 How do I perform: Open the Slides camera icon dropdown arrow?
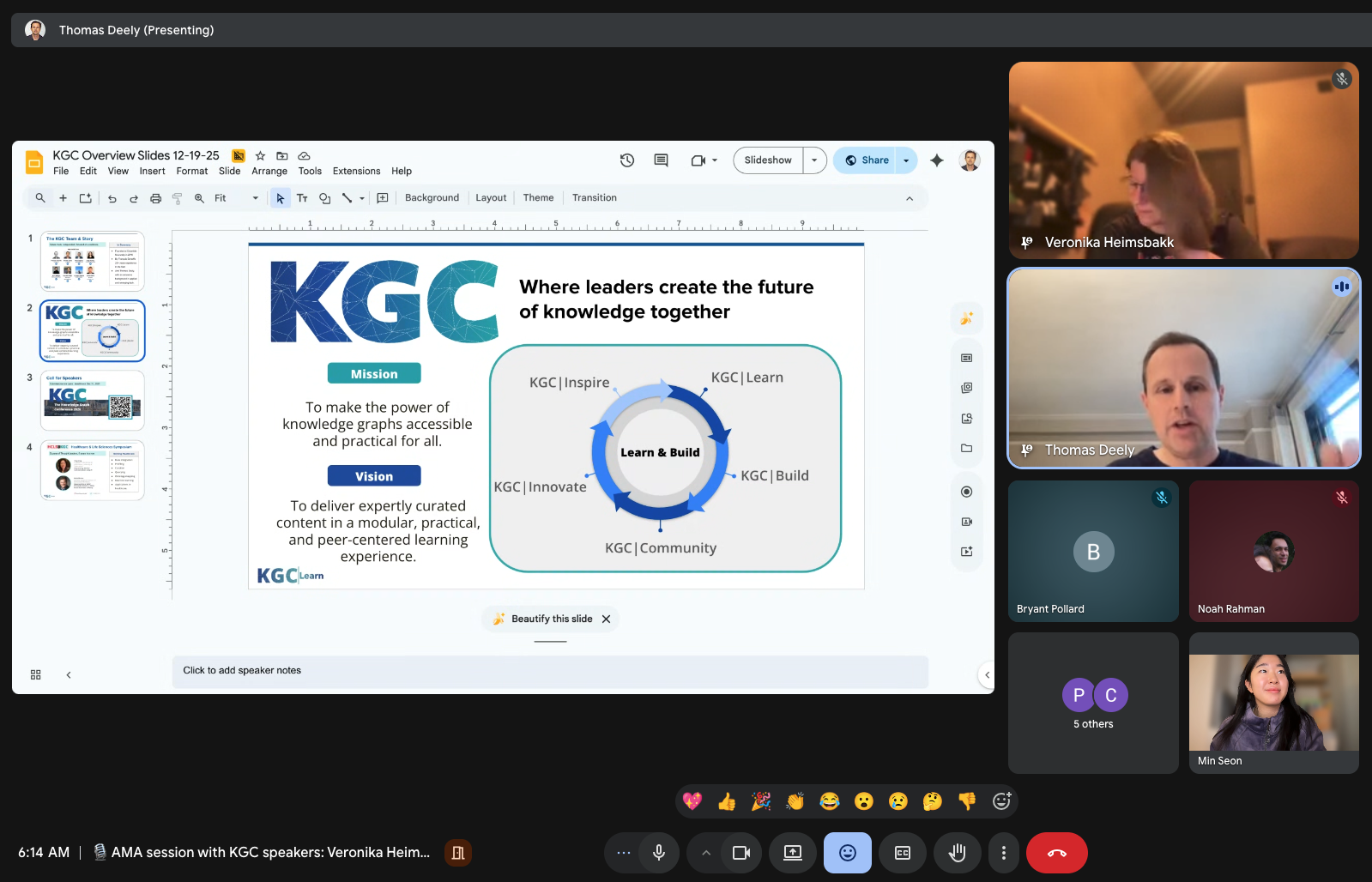click(715, 160)
